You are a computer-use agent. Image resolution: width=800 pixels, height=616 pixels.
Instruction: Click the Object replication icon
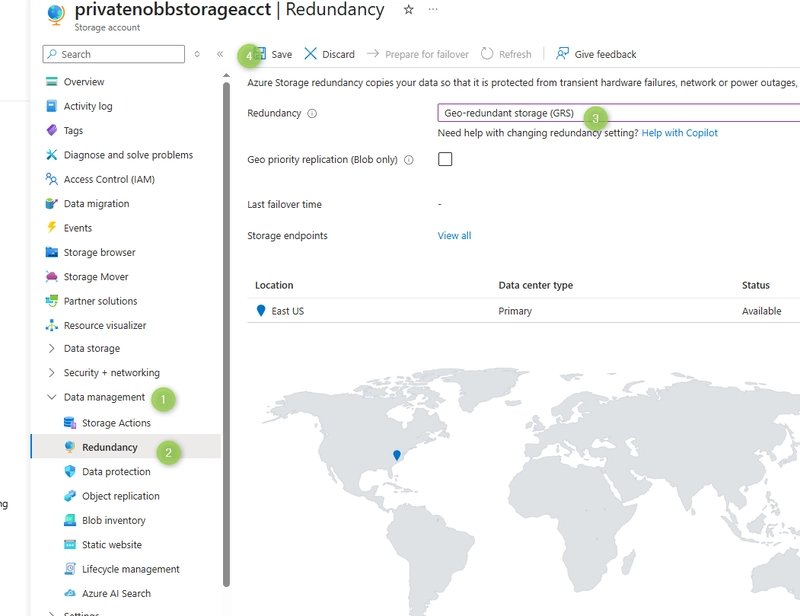point(70,496)
